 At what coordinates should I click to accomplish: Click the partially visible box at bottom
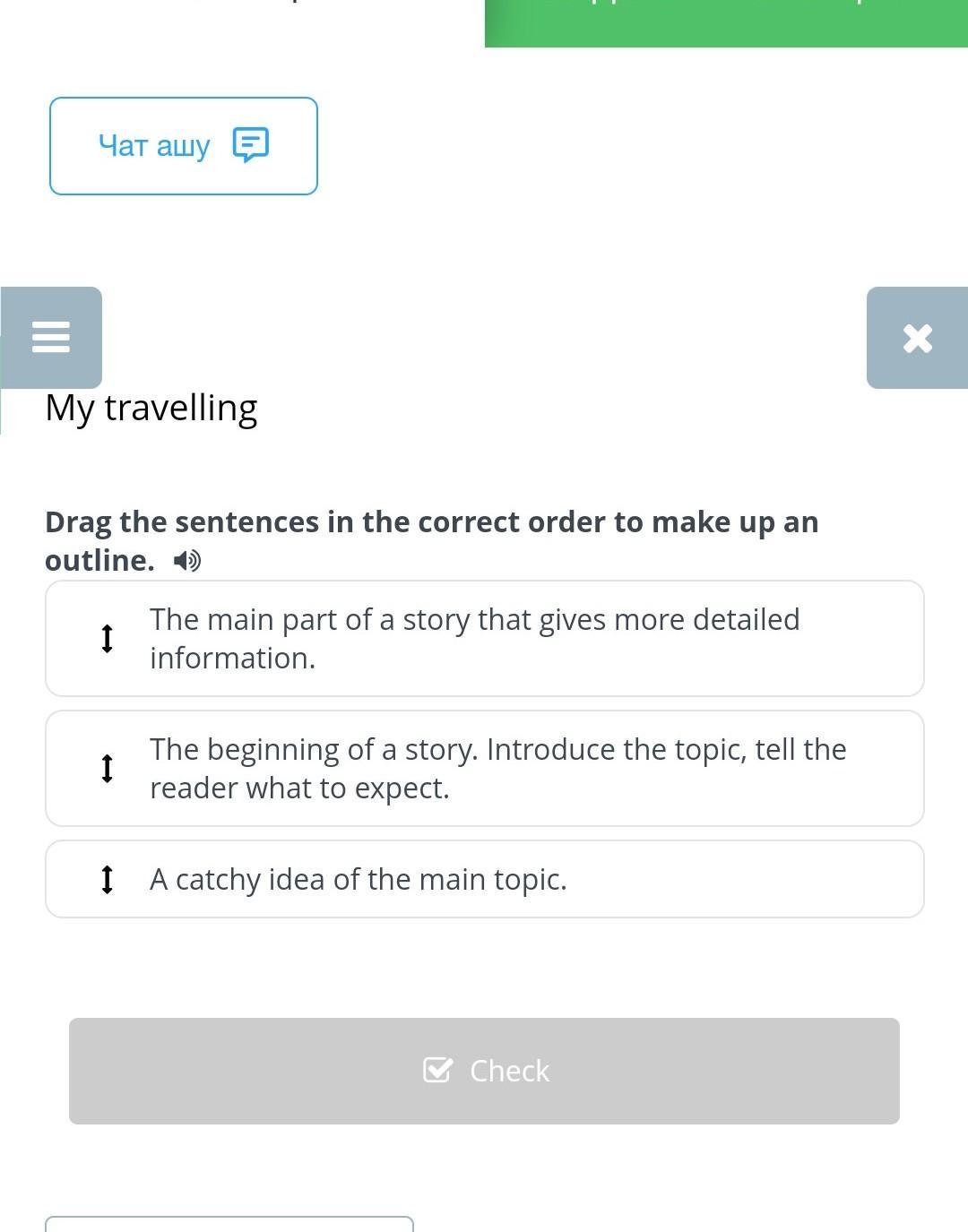pos(229,1223)
